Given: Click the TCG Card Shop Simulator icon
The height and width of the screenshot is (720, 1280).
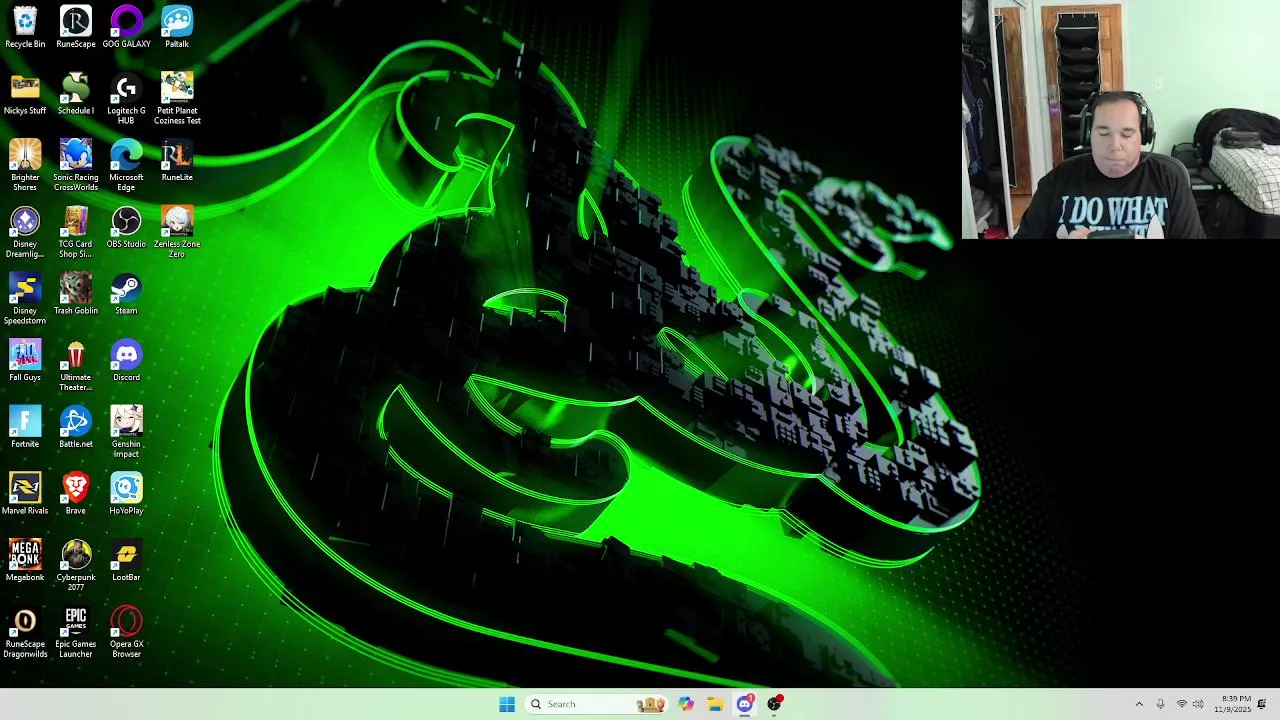Looking at the screenshot, I should point(76,232).
